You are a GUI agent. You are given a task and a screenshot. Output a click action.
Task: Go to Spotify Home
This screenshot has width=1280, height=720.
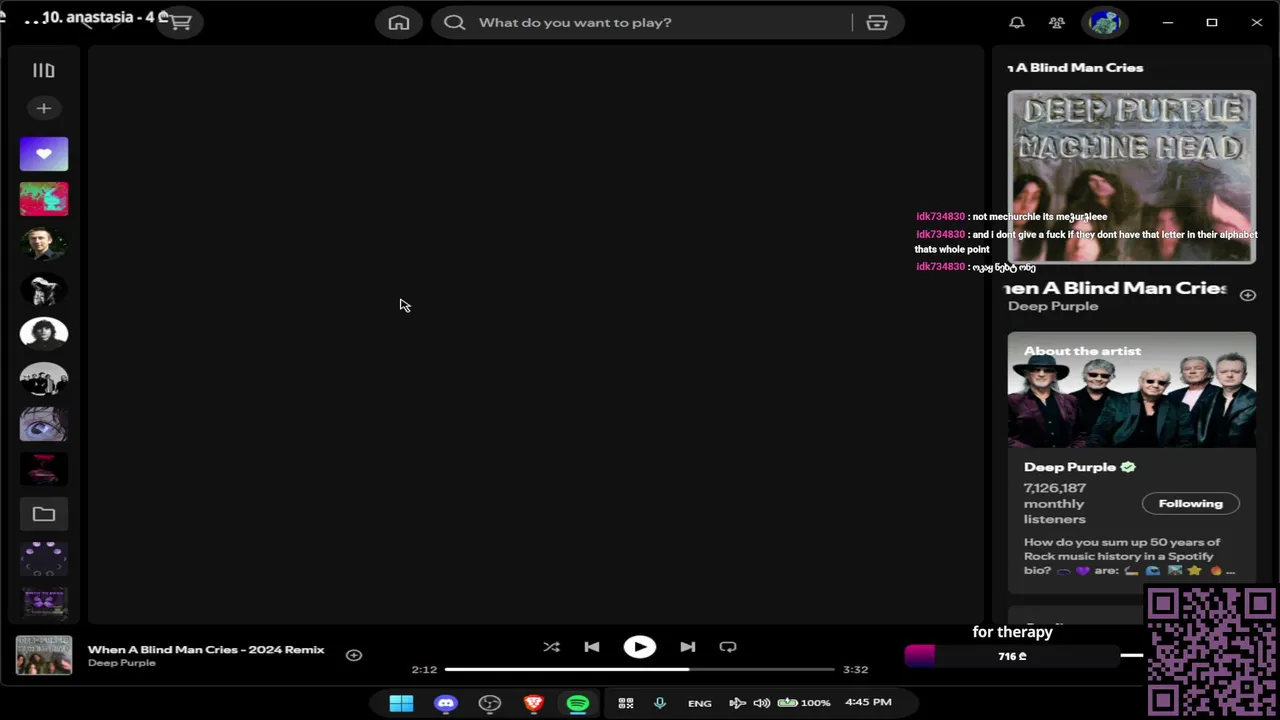[x=399, y=22]
